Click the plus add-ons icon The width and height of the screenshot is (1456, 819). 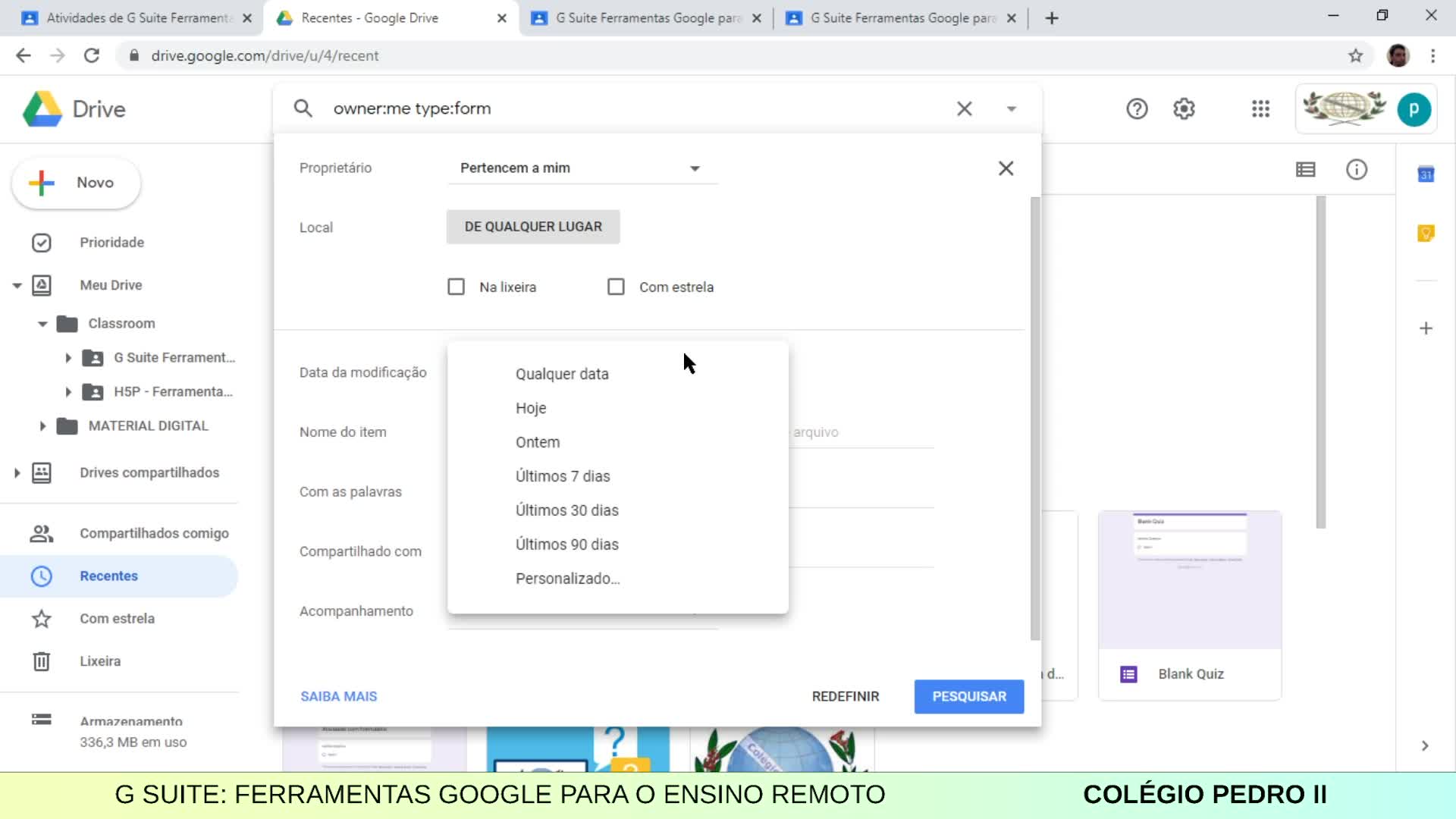tap(1426, 328)
